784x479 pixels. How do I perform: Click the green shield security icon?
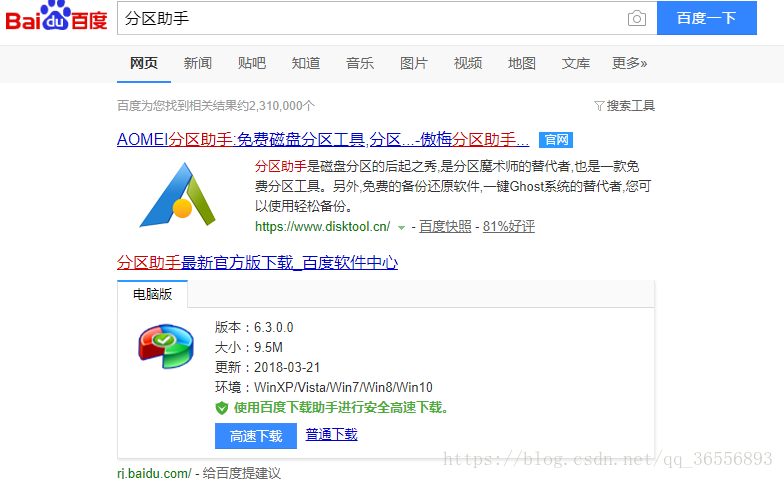(x=222, y=408)
